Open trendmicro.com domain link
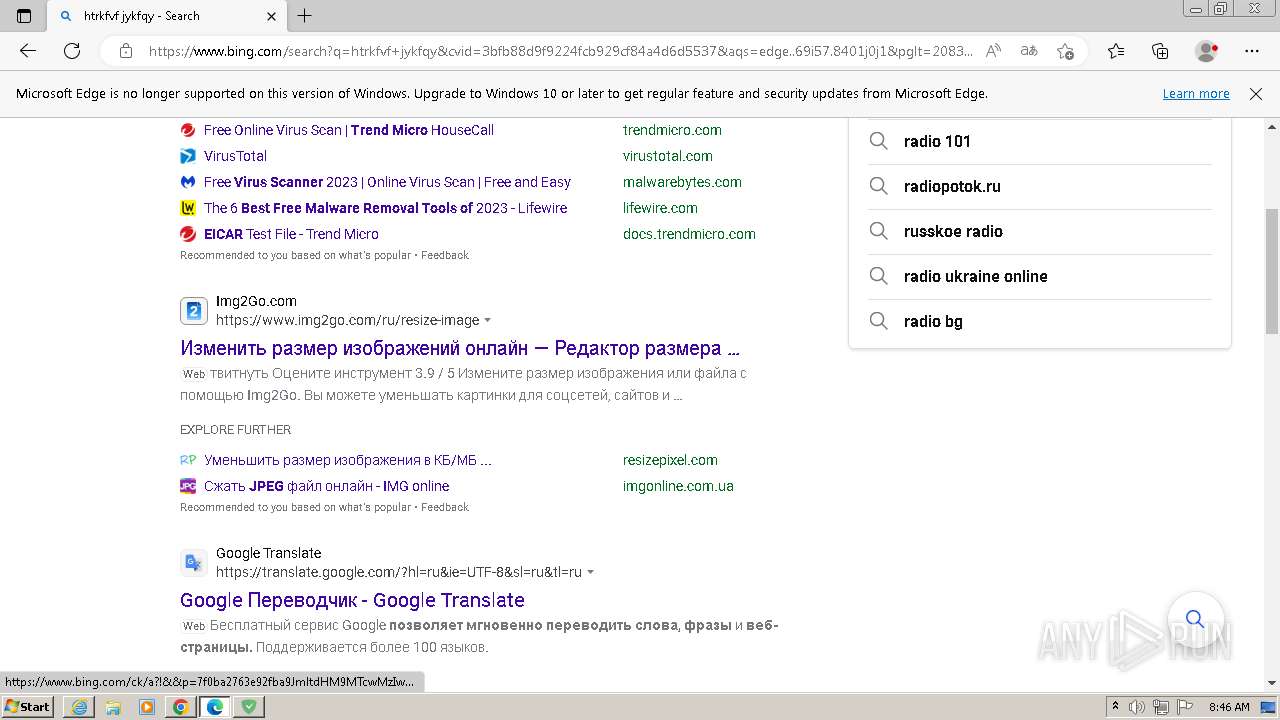The height and width of the screenshot is (720, 1280). pos(672,130)
